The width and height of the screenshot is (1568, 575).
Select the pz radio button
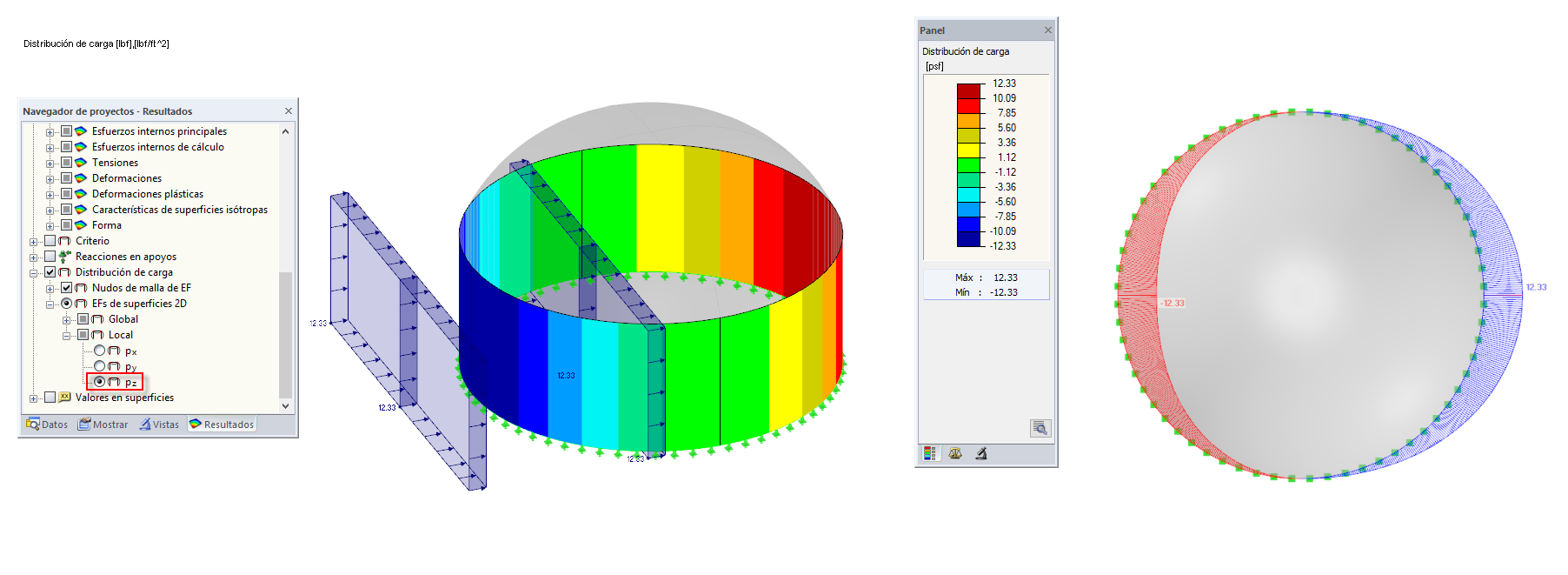[x=99, y=382]
